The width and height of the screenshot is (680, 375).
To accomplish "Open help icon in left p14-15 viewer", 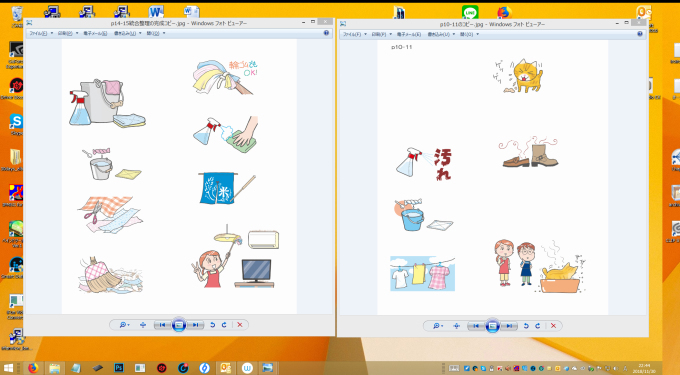I will coord(326,33).
